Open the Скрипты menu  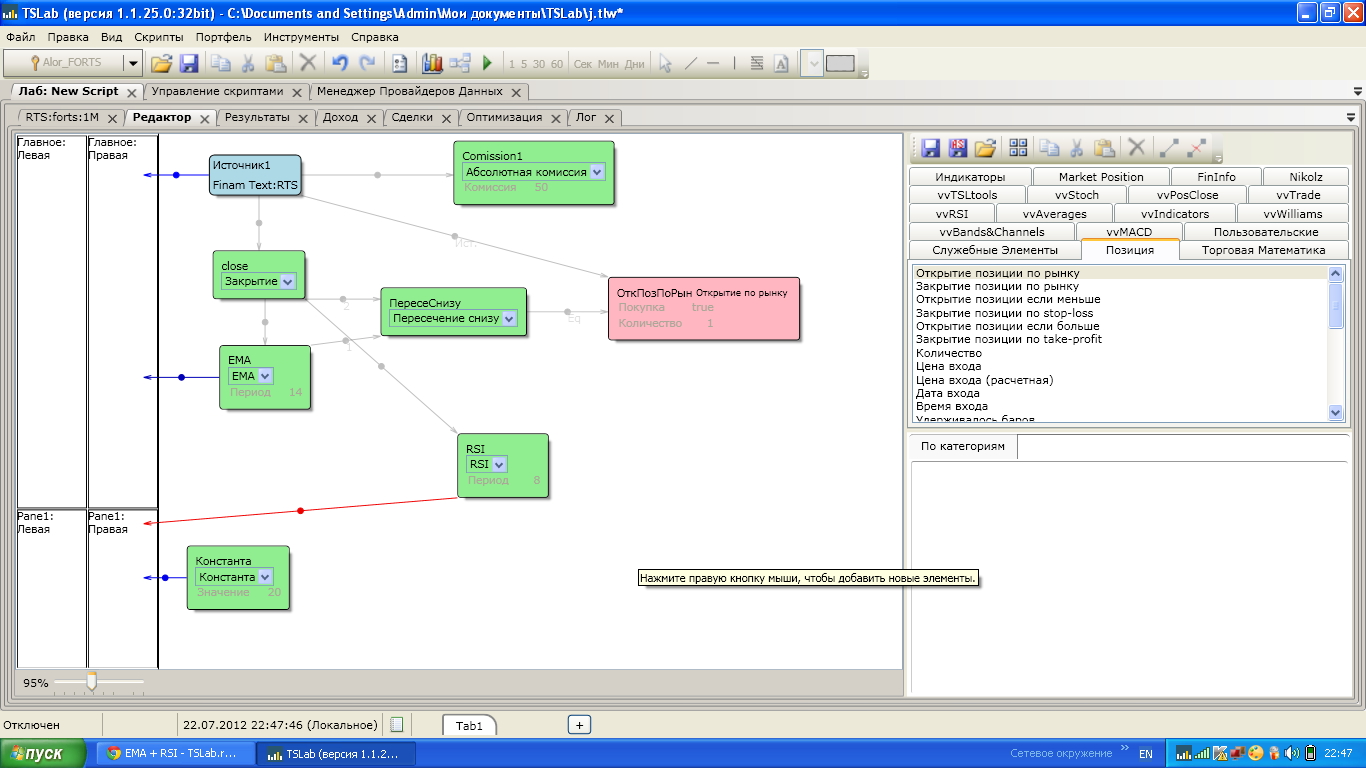pyautogui.click(x=158, y=37)
